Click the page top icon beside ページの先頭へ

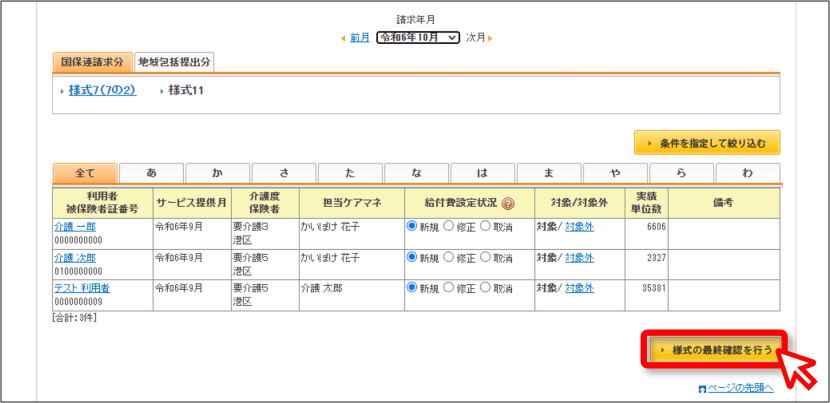pyautogui.click(x=702, y=390)
